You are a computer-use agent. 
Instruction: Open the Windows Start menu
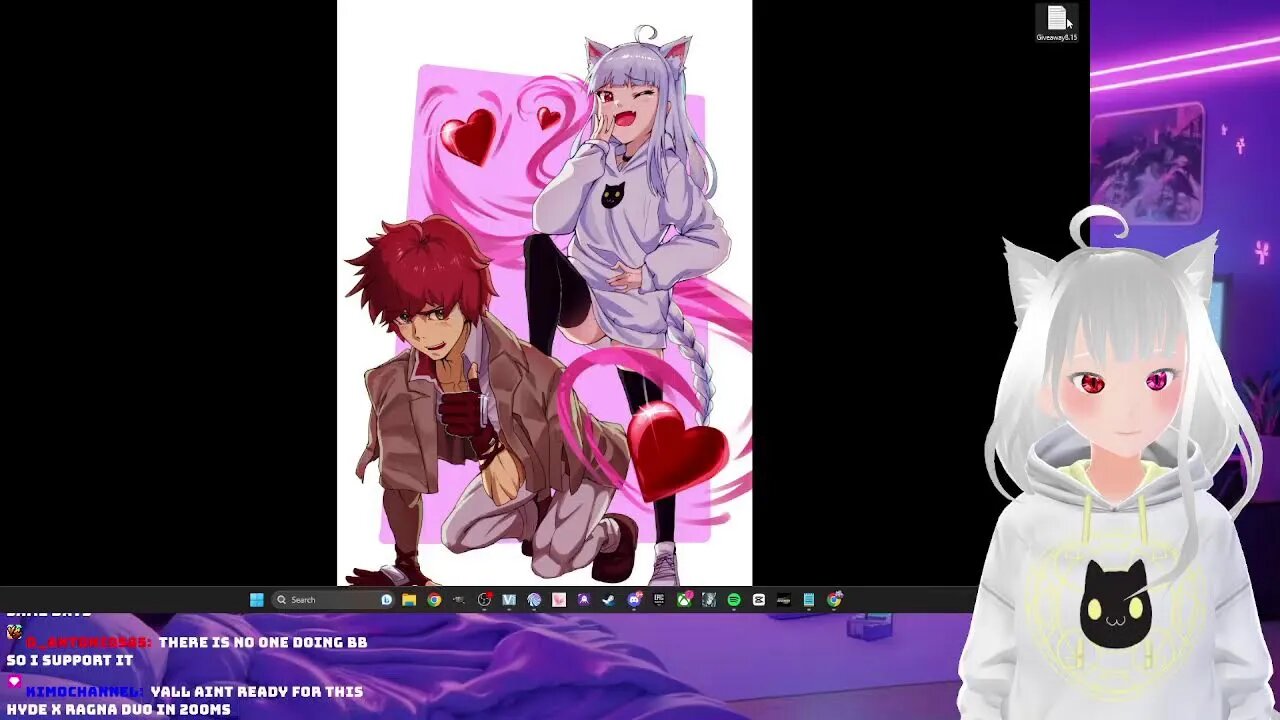[x=257, y=600]
